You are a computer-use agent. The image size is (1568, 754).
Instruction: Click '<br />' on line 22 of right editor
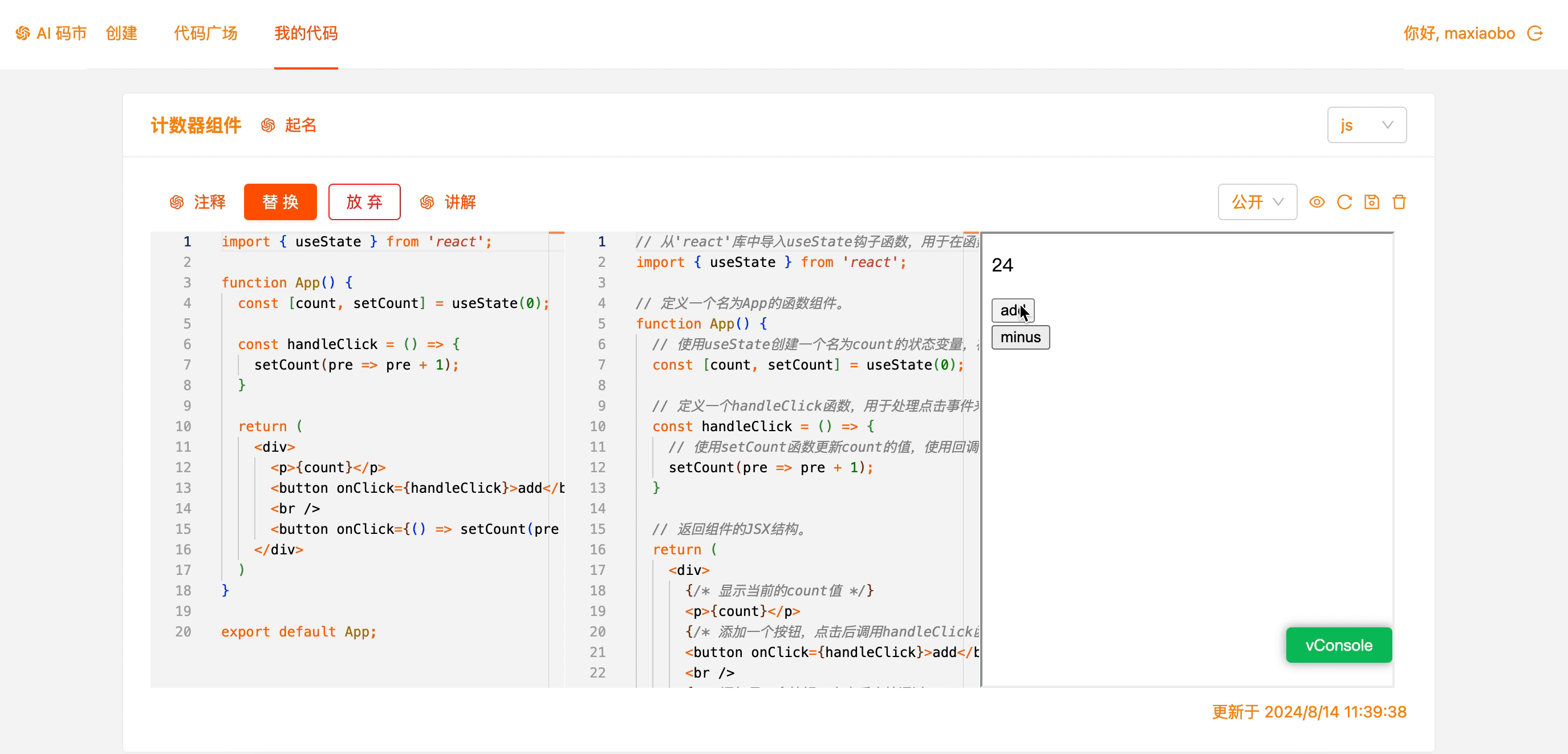[x=710, y=673]
